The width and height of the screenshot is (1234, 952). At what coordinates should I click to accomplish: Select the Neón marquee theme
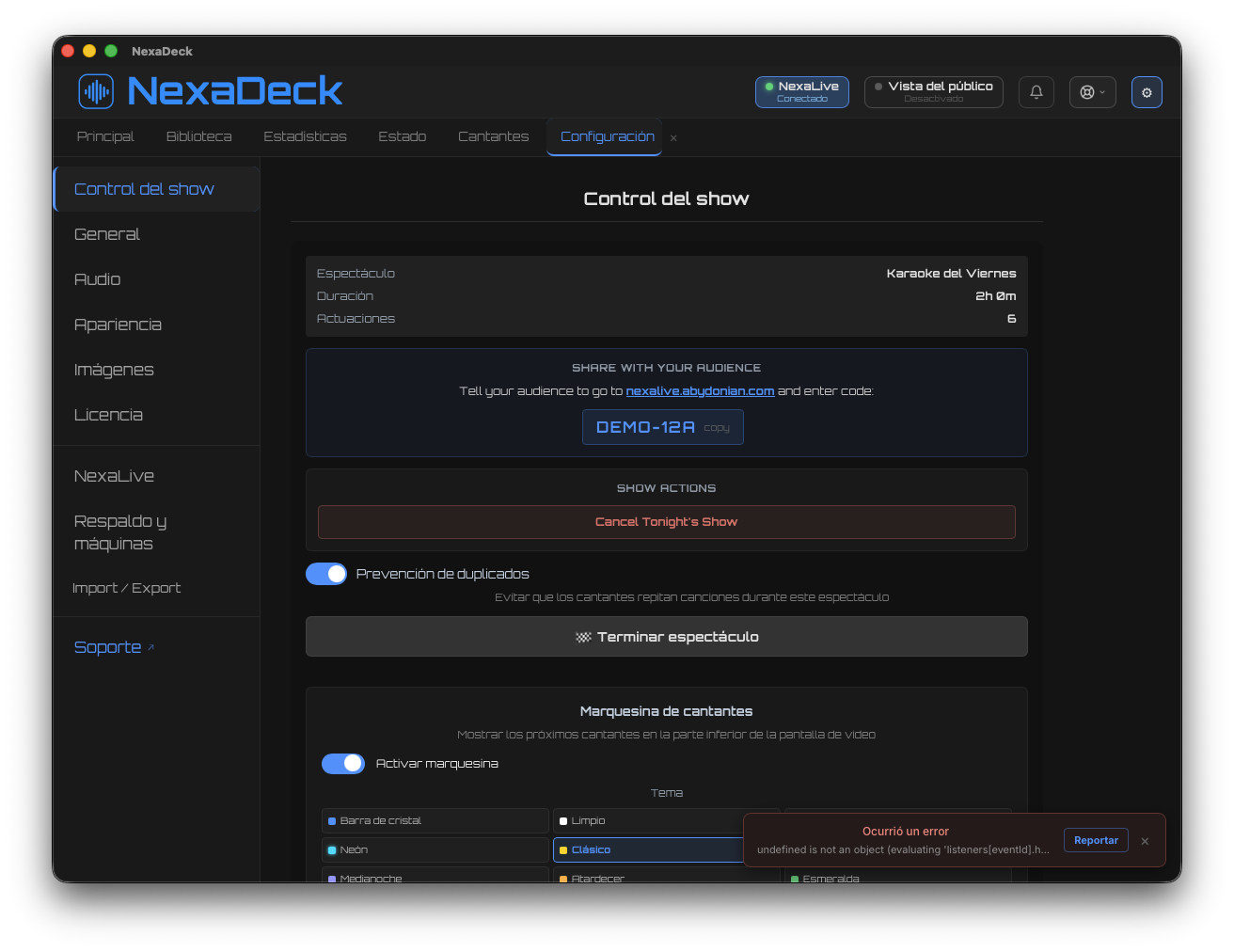435,849
